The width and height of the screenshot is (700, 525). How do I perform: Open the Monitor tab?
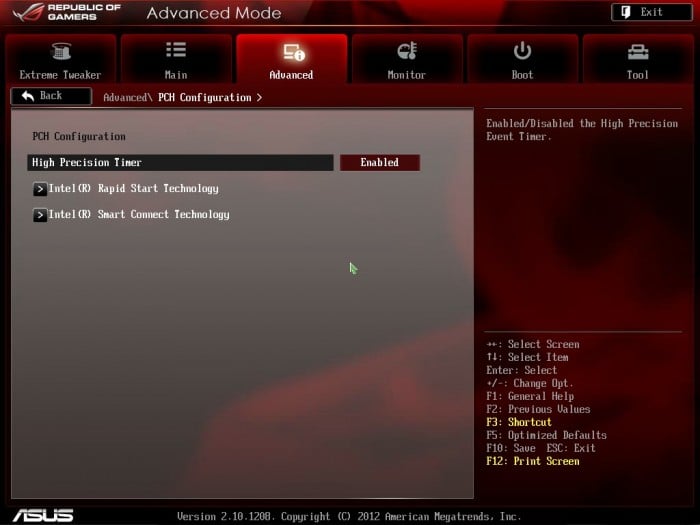pos(407,59)
